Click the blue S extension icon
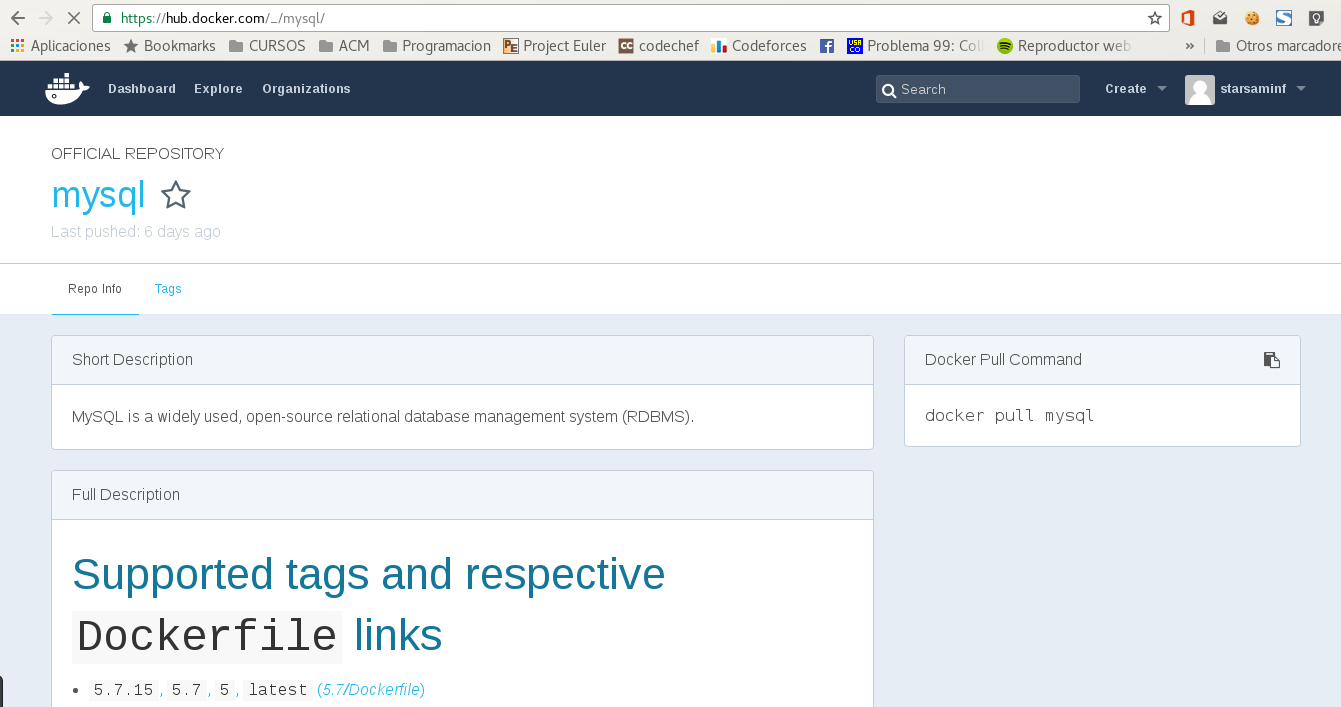The width and height of the screenshot is (1341, 707). pos(1284,18)
